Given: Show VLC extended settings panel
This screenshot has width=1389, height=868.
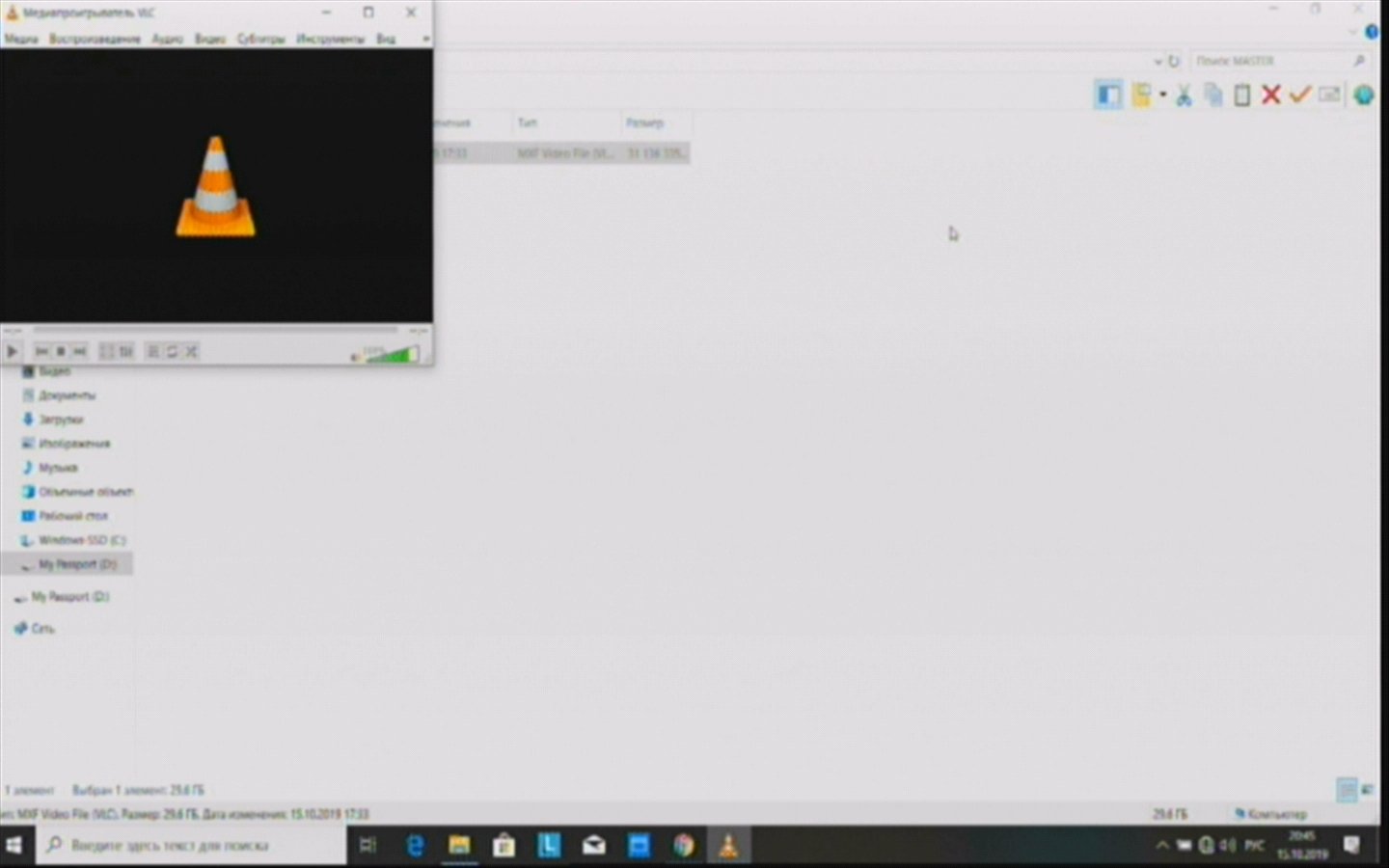Looking at the screenshot, I should tap(126, 352).
